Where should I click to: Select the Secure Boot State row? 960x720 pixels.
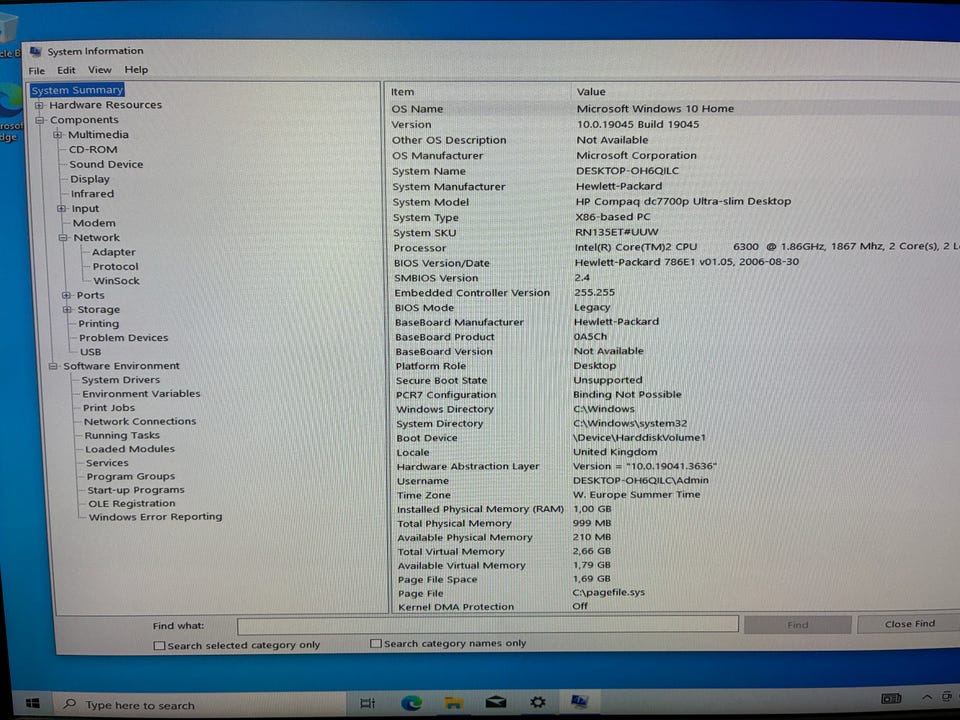click(x=673, y=380)
